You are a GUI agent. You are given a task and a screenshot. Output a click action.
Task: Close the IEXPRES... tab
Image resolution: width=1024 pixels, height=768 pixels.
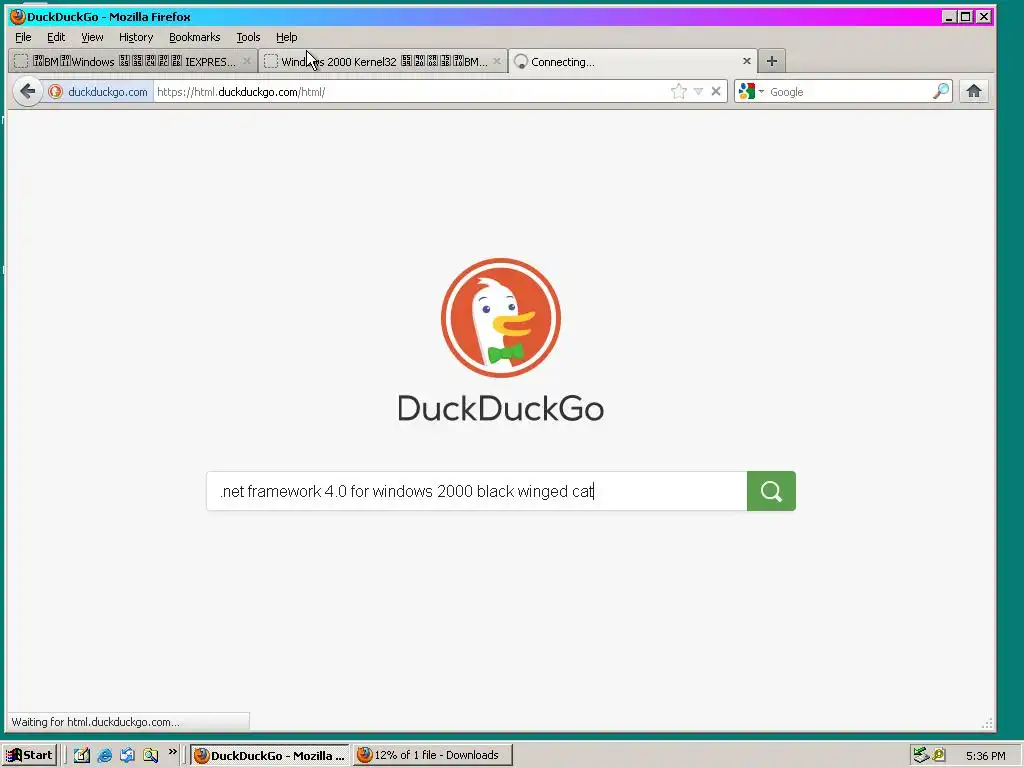[246, 61]
